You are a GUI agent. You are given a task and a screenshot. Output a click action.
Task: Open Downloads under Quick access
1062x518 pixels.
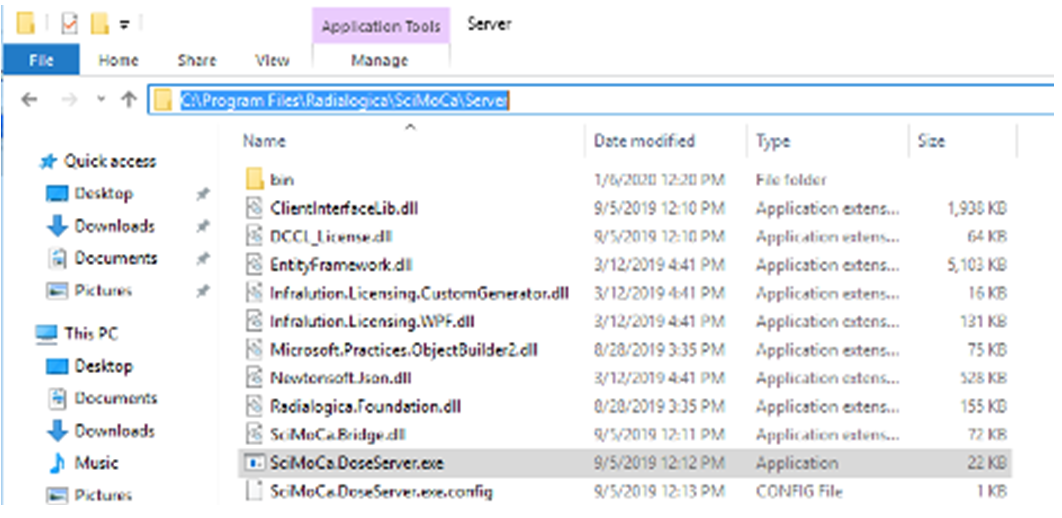pos(114,226)
